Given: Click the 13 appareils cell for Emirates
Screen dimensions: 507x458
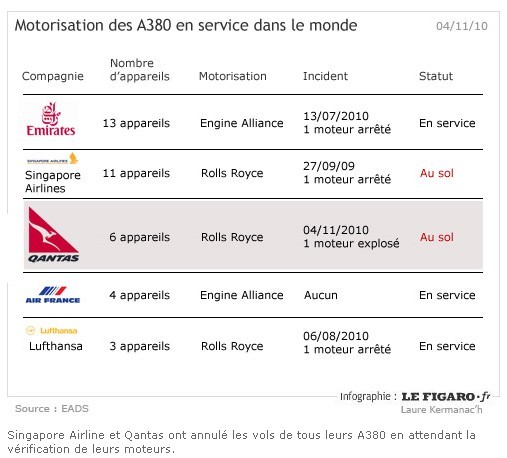Looking at the screenshot, I should [136, 123].
